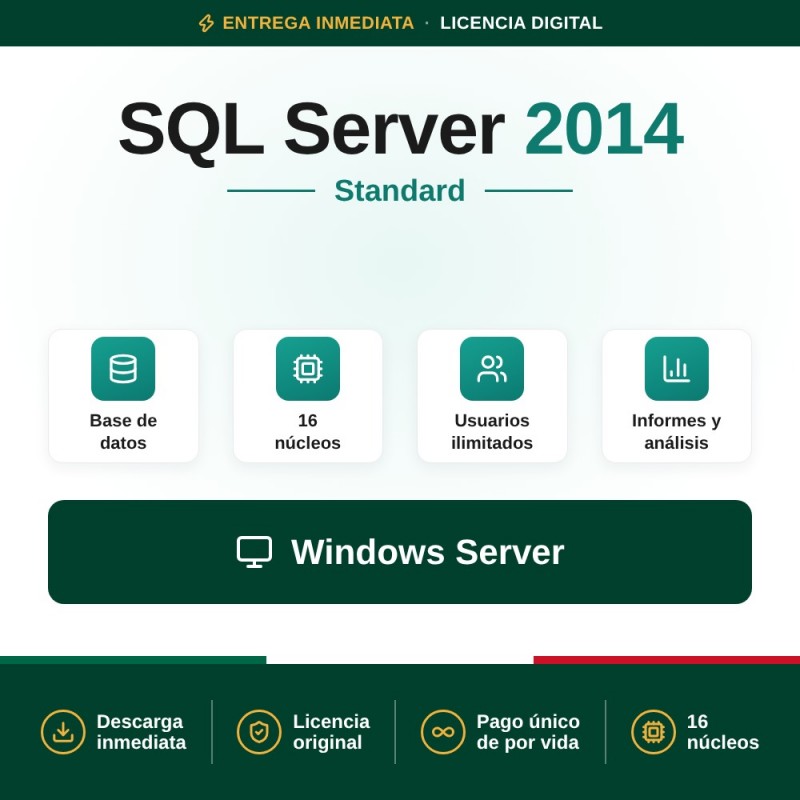Click the infinity icon beside Pago único

point(443,732)
